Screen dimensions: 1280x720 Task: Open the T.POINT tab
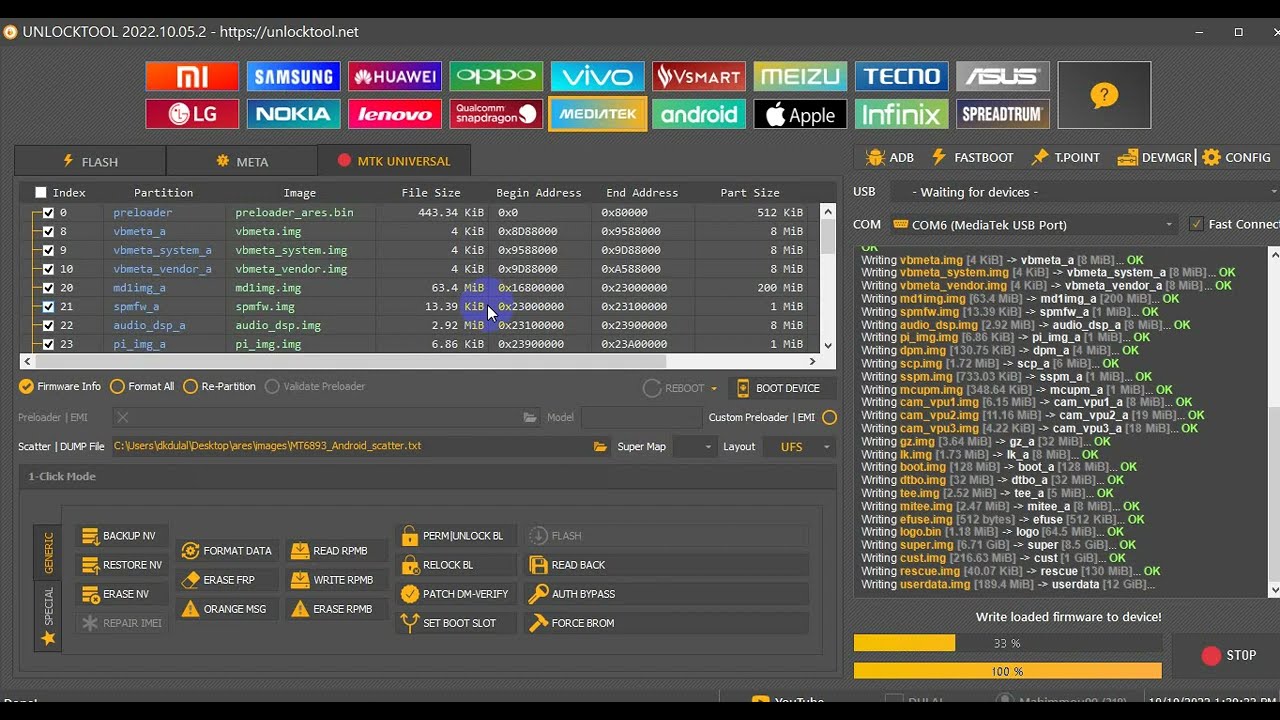tap(1066, 158)
